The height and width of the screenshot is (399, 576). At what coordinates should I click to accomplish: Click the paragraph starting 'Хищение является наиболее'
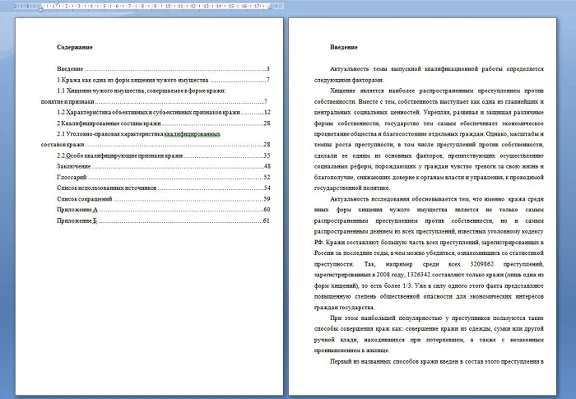click(x=429, y=139)
